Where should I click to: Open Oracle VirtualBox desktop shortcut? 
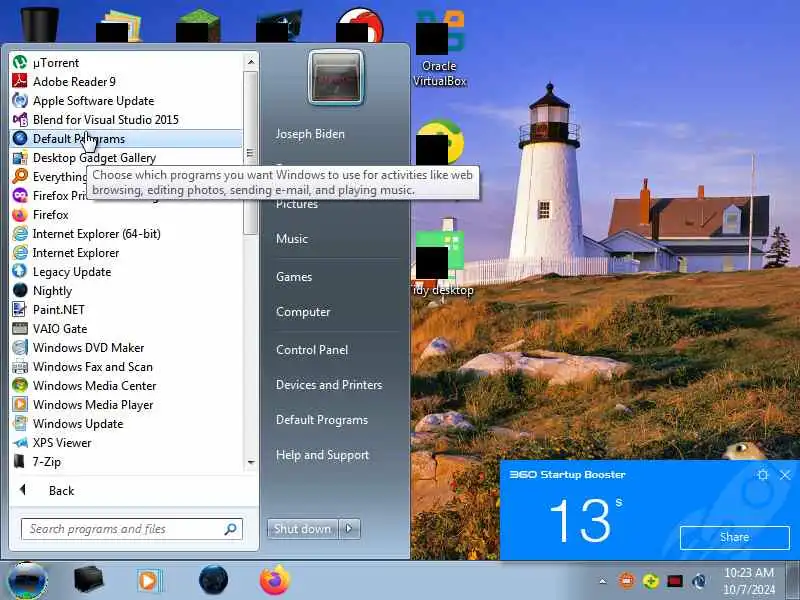pyautogui.click(x=439, y=48)
